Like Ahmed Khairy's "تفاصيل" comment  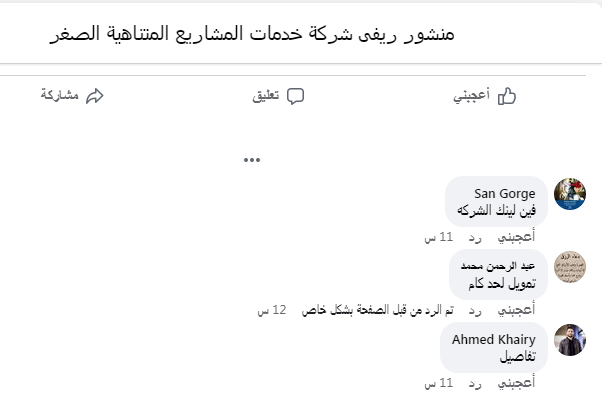[x=517, y=383]
